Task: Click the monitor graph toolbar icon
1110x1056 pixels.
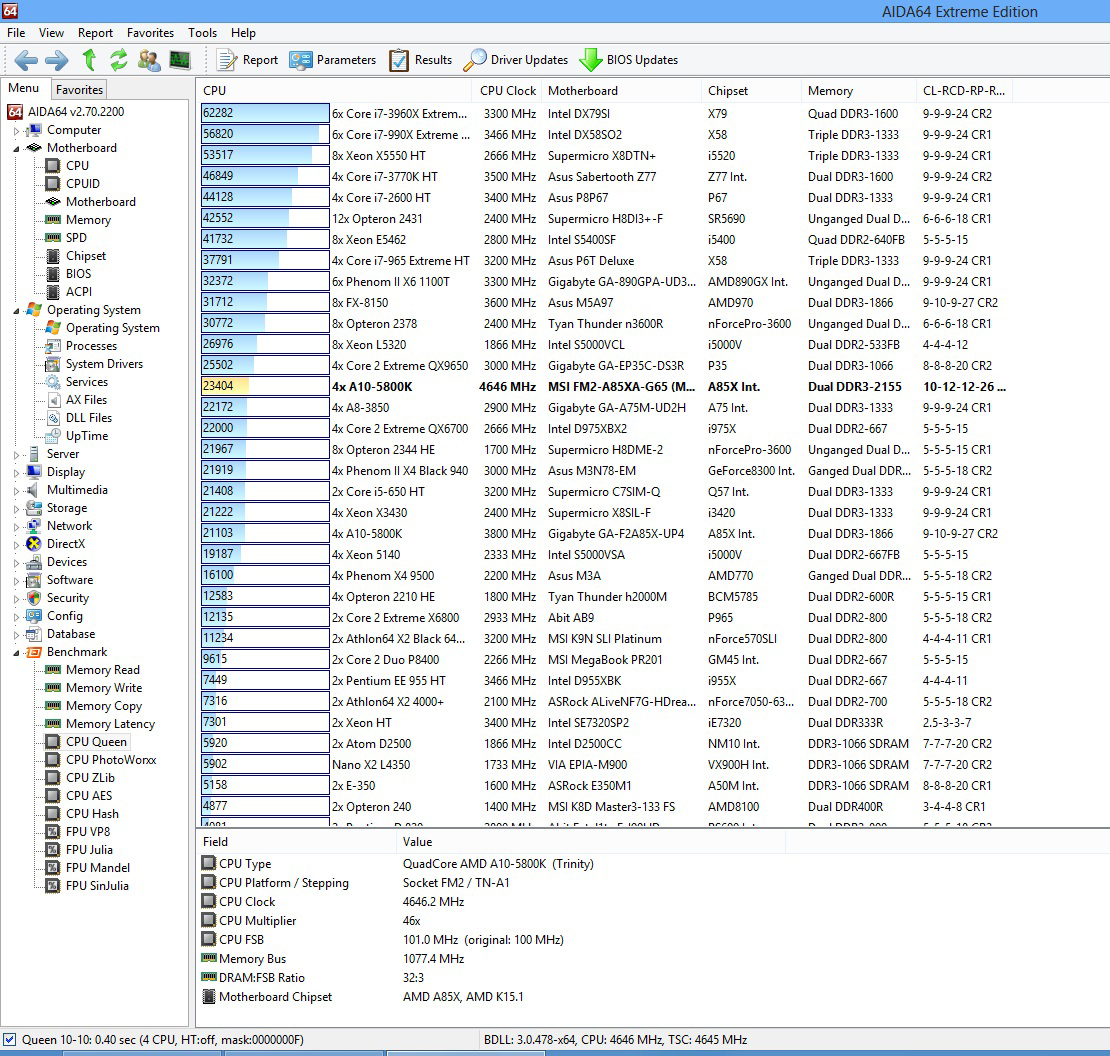Action: (x=180, y=60)
